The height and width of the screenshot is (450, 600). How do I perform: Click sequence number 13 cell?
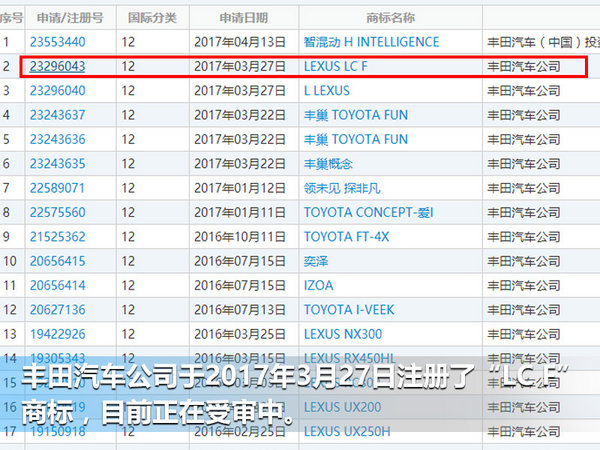click(10, 334)
